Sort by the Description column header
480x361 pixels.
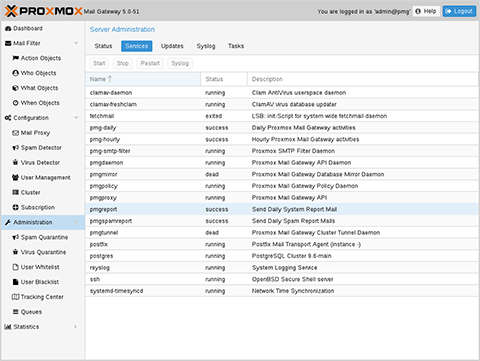pos(363,79)
